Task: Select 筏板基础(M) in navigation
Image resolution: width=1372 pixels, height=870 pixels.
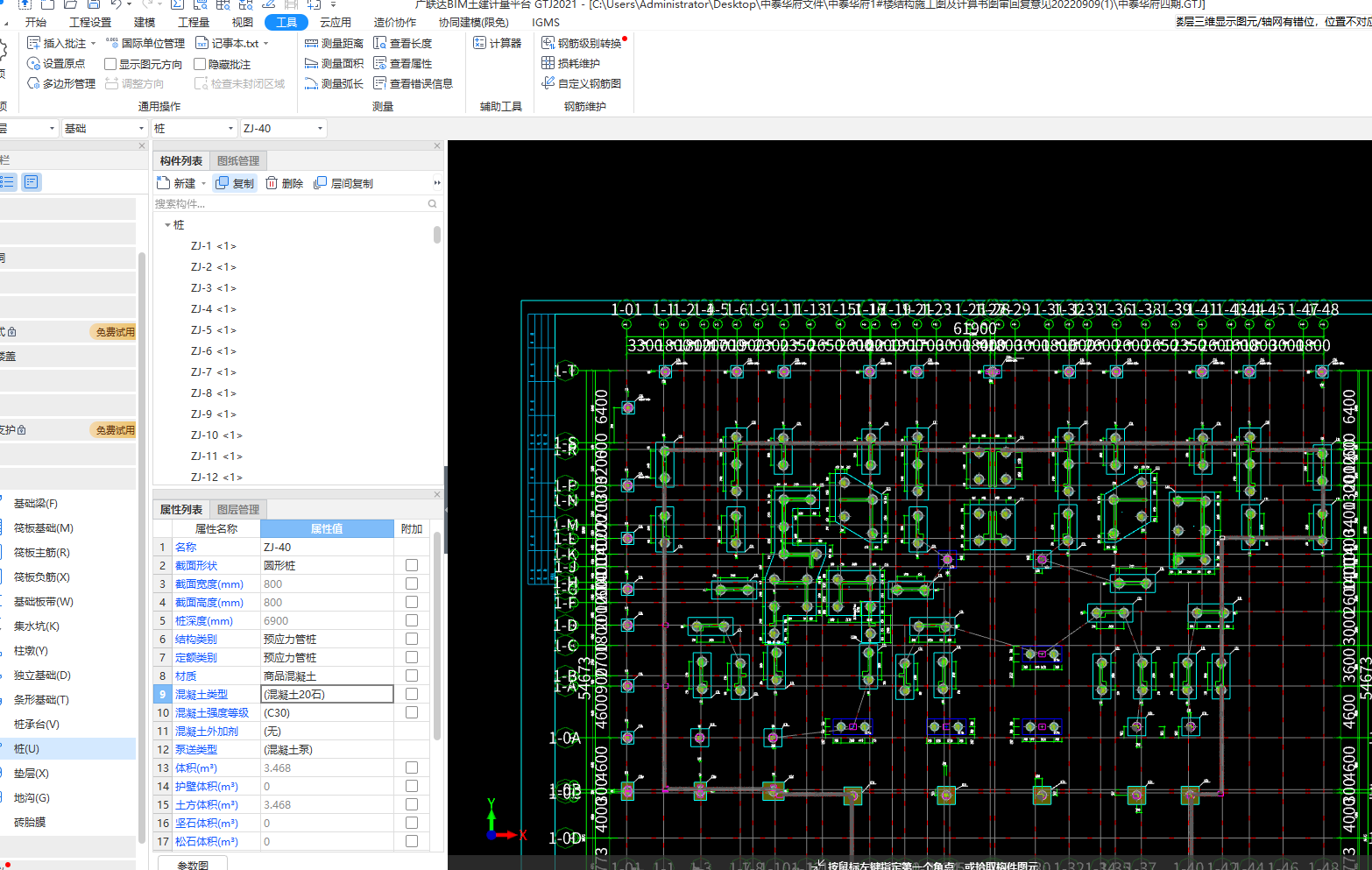Action: point(44,528)
